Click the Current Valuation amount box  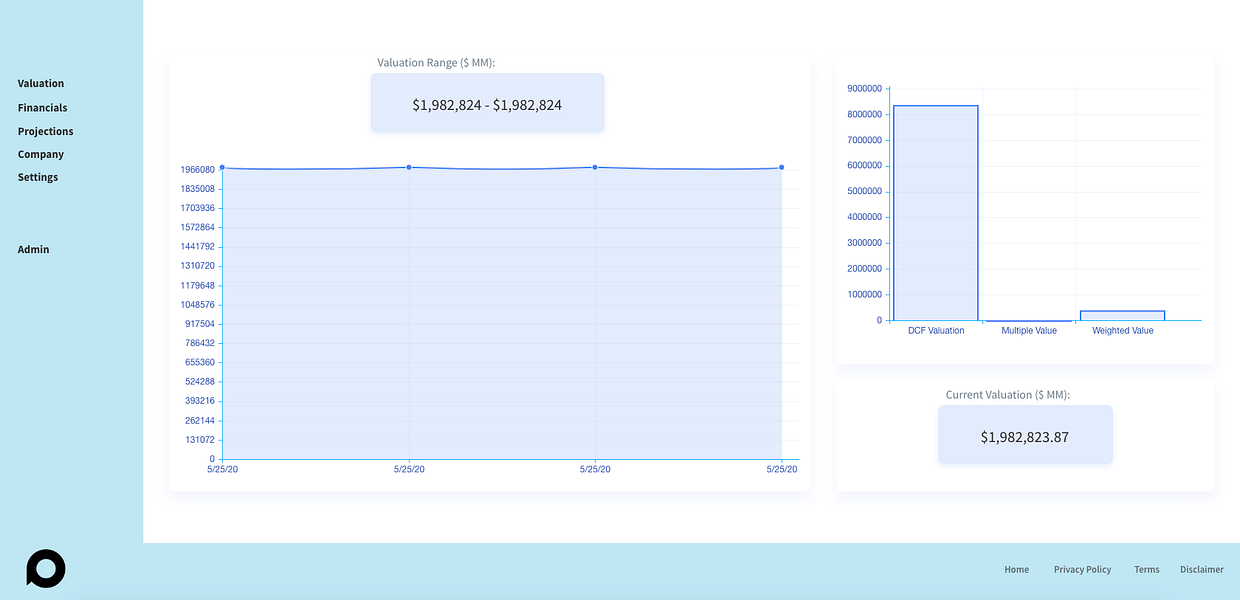tap(1025, 435)
